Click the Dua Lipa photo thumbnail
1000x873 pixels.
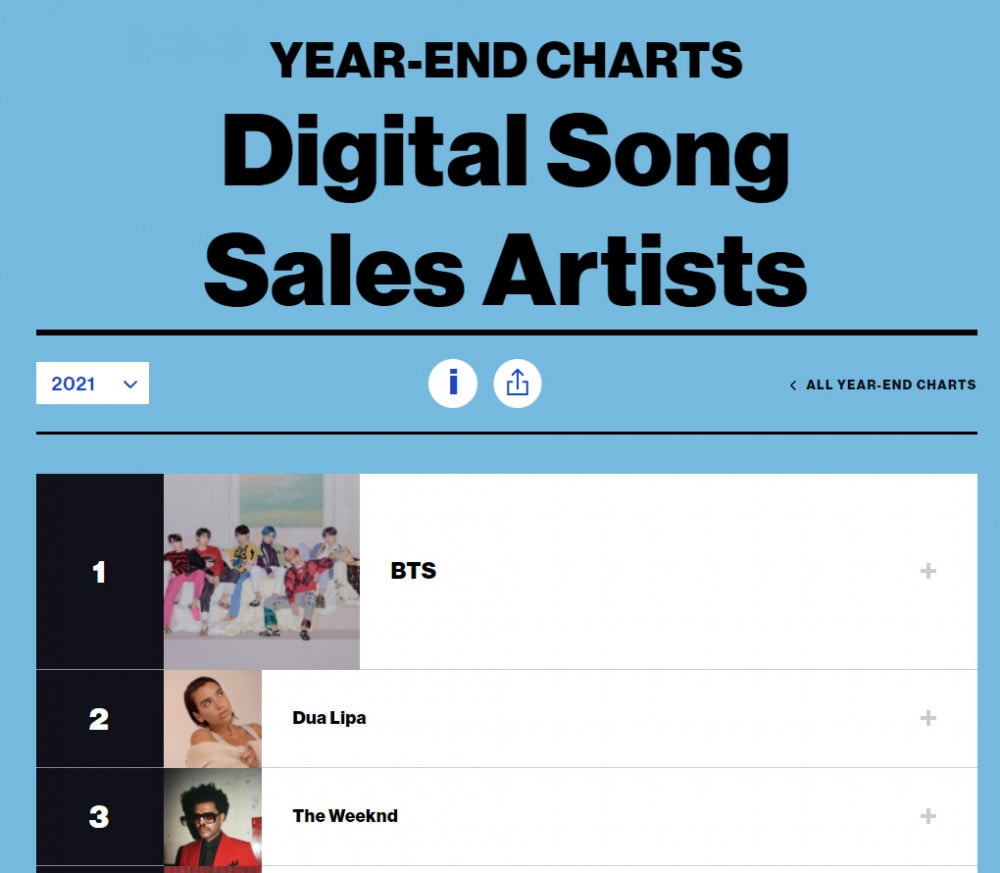pos(212,719)
